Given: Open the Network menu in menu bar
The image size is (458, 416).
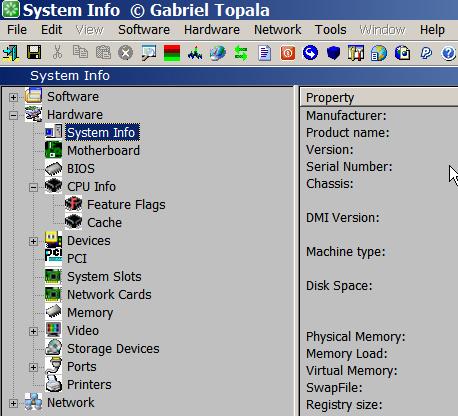Looking at the screenshot, I should (x=278, y=30).
